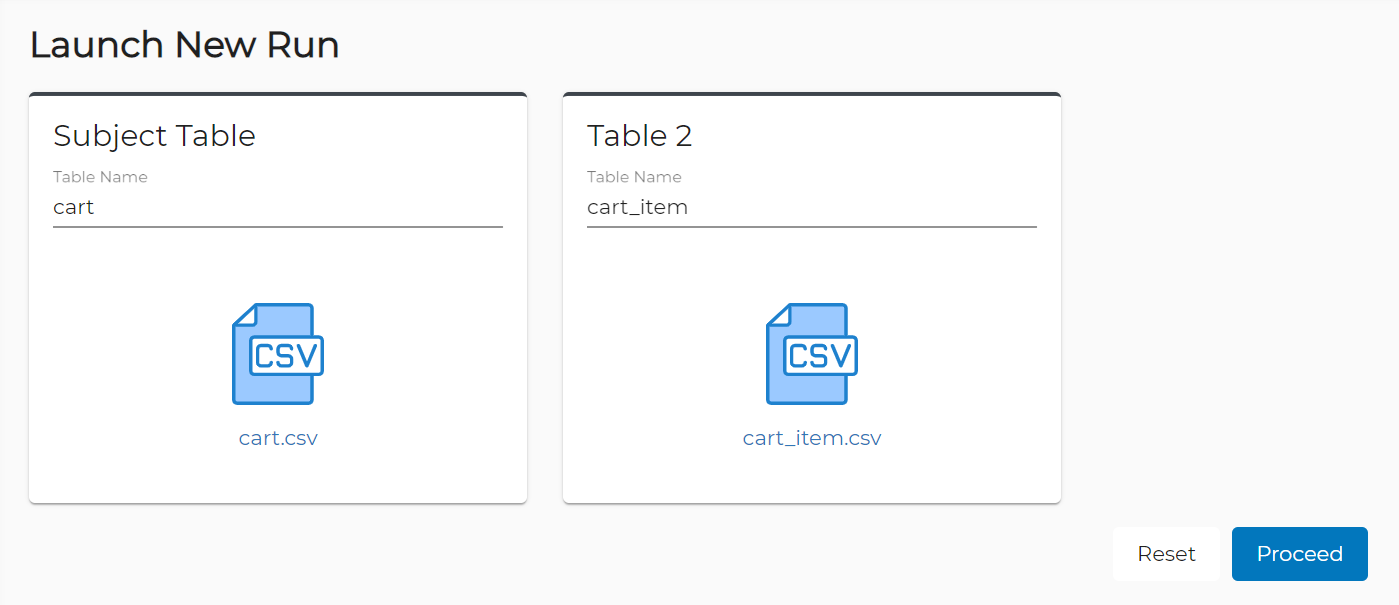
Task: Click the underline beneath the cart table name
Action: tap(278, 227)
